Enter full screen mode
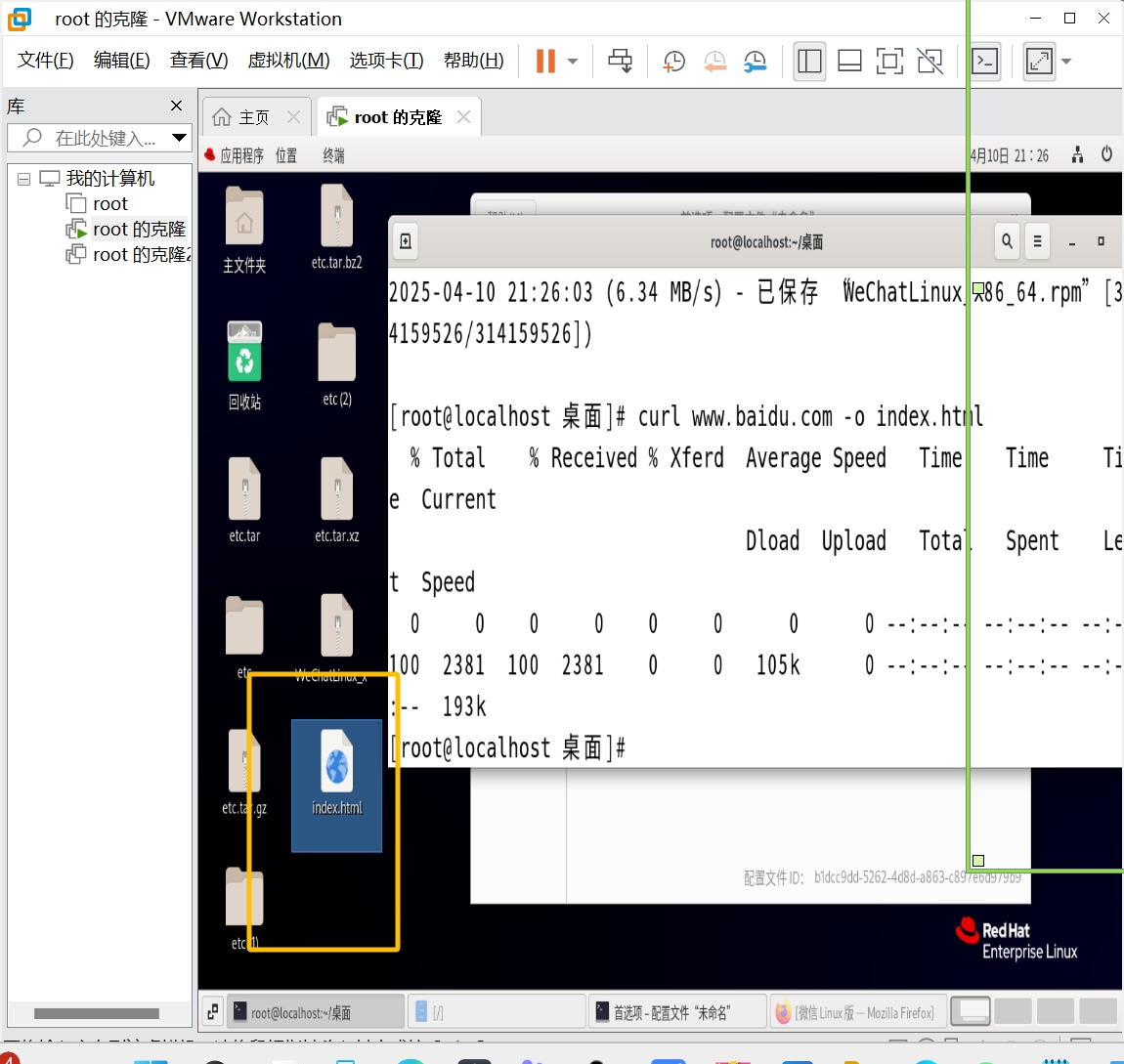The height and width of the screenshot is (1064, 1124). point(889,61)
